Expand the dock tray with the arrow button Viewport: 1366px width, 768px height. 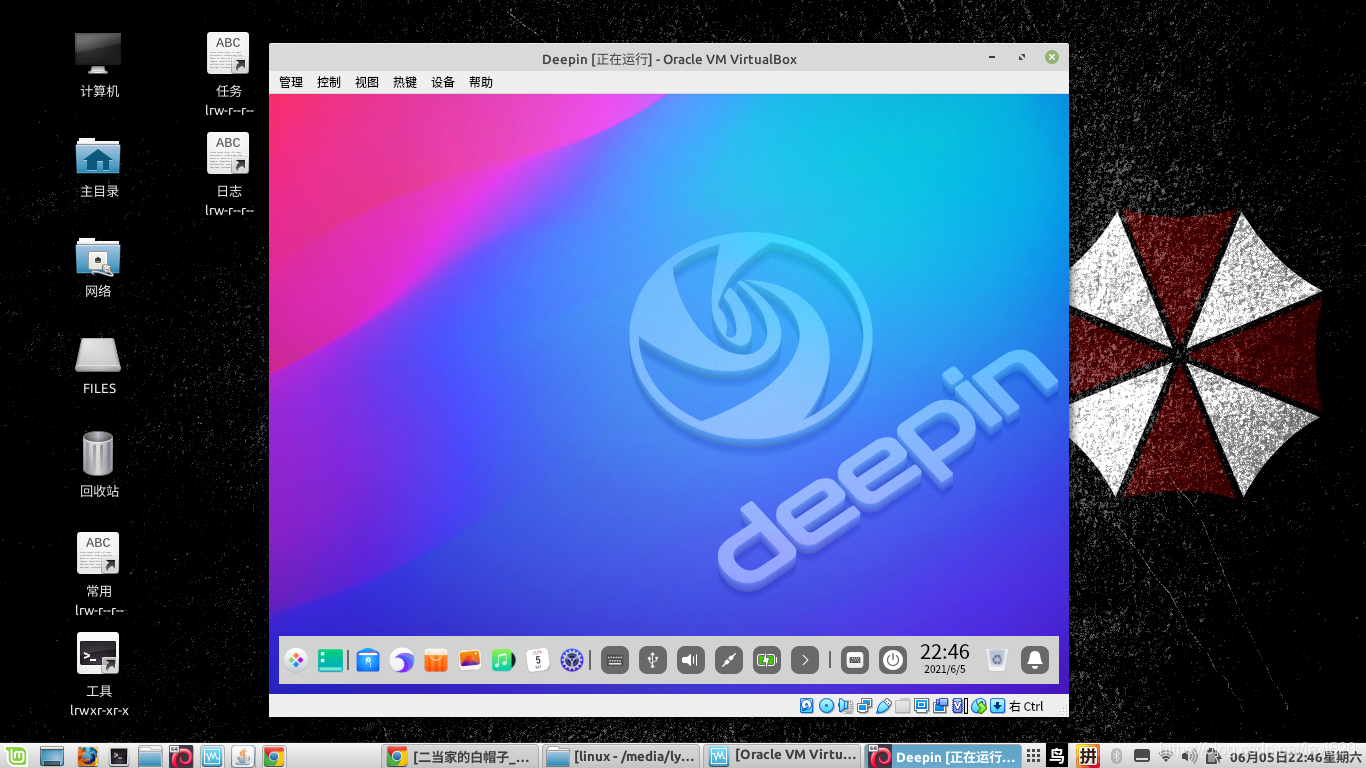click(805, 660)
